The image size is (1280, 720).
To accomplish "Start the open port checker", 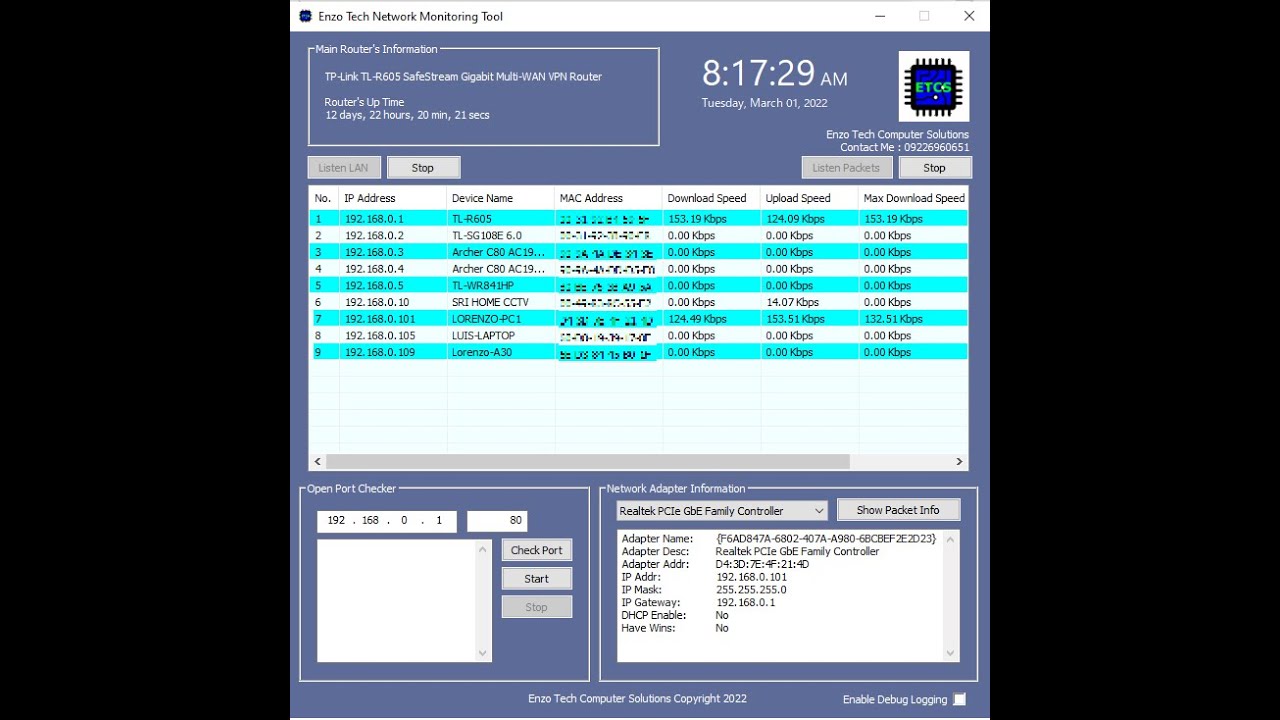I will 537,579.
